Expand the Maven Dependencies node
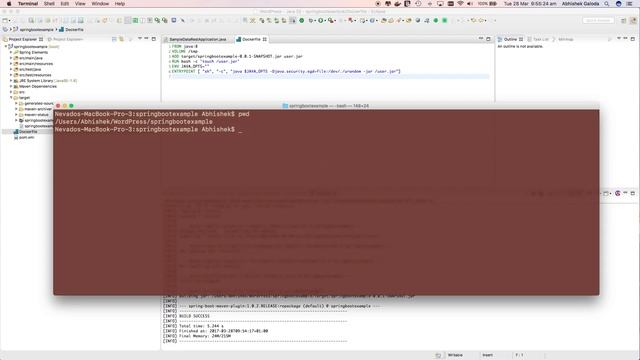 click(x=11, y=87)
